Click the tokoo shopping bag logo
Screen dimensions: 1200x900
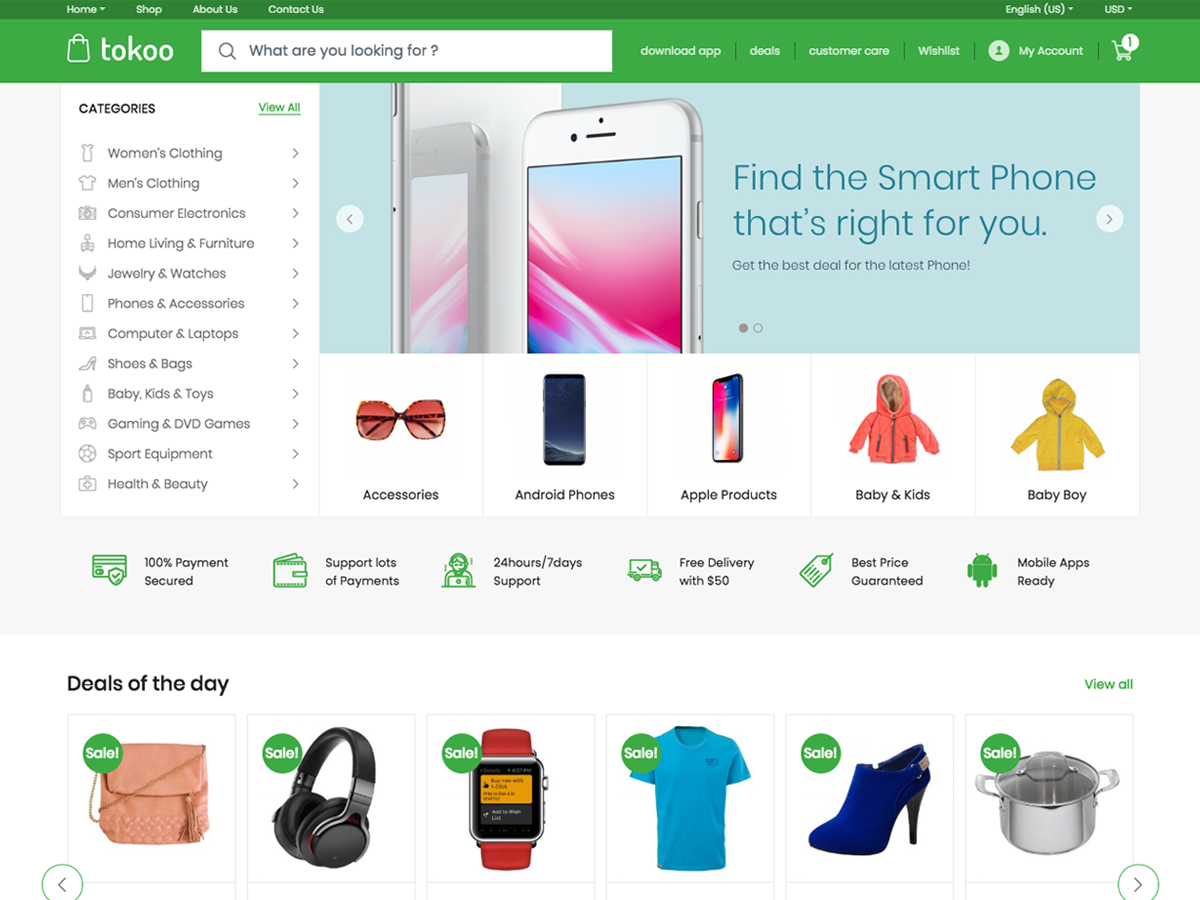(x=78, y=48)
